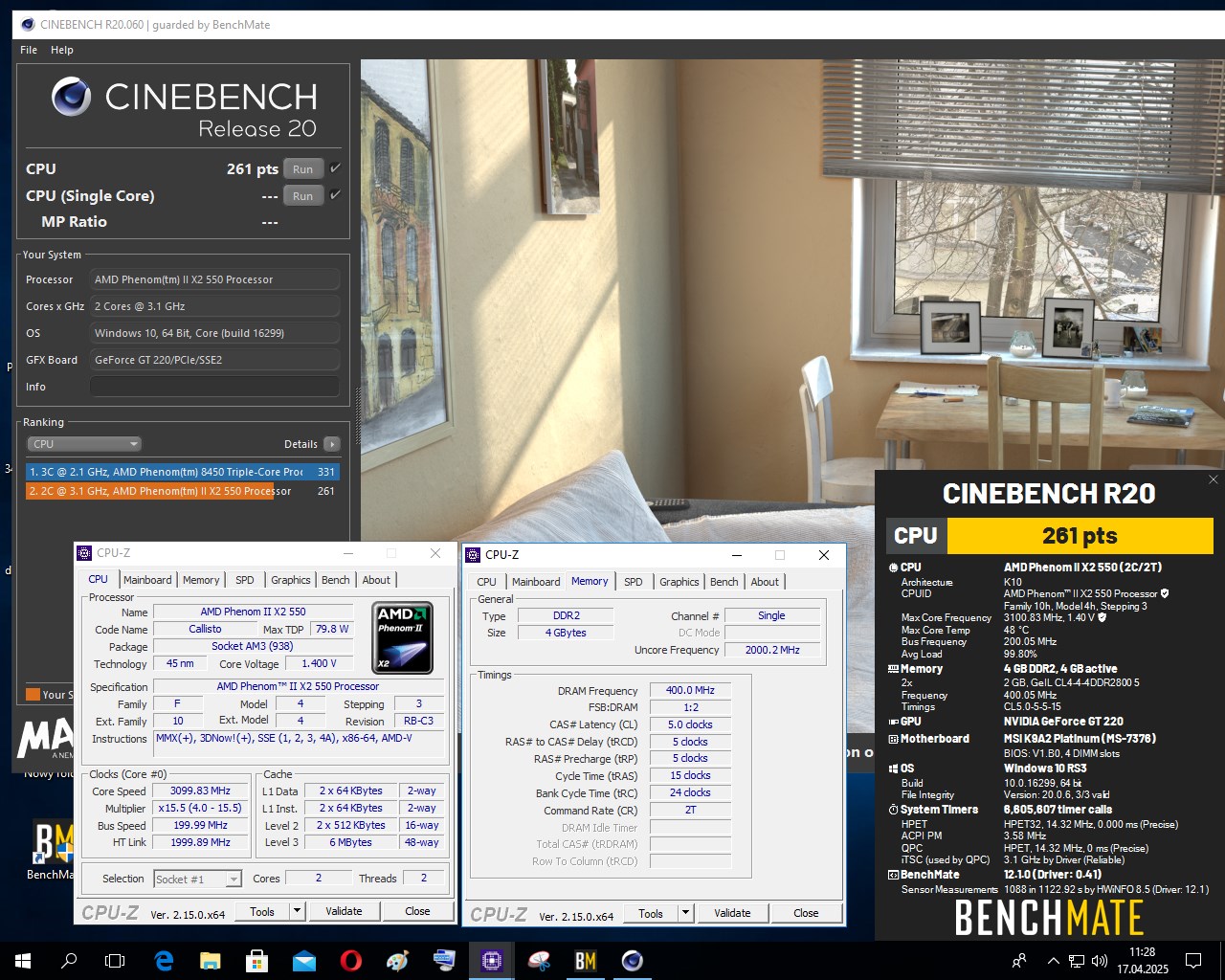Click the Cinebench logo sphere icon
The image size is (1225, 980).
click(72, 97)
